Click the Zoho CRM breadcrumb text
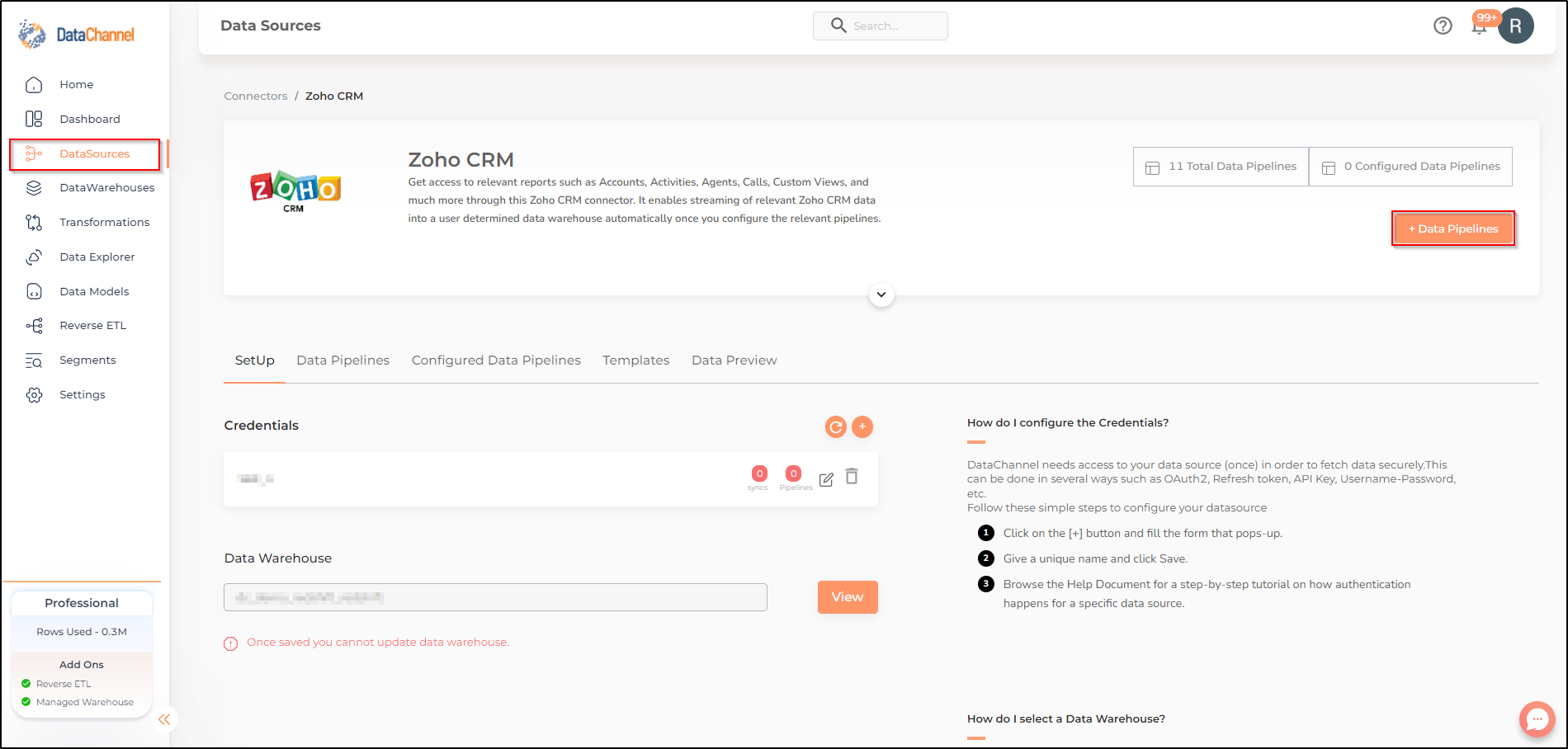 334,96
